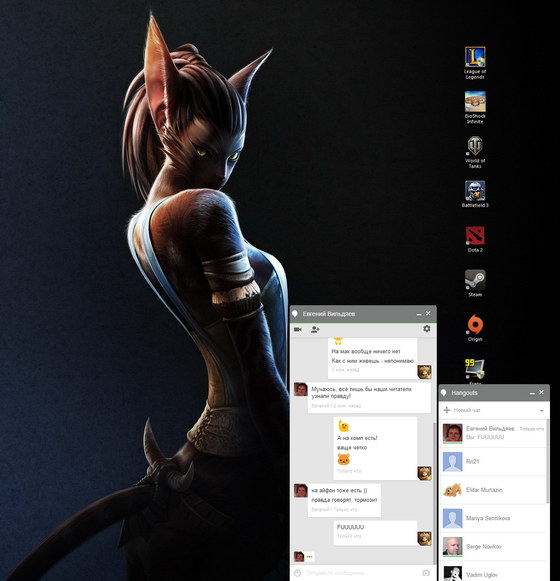Click own avatar next to FUUUUUU message
Image resolution: width=560 pixels, height=581 pixels.
(424, 538)
